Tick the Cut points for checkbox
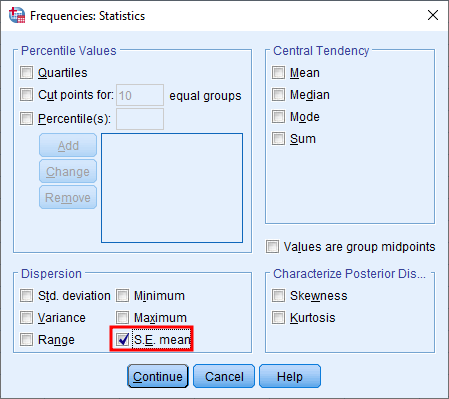Viewport: 449px width, 399px height. [27, 95]
